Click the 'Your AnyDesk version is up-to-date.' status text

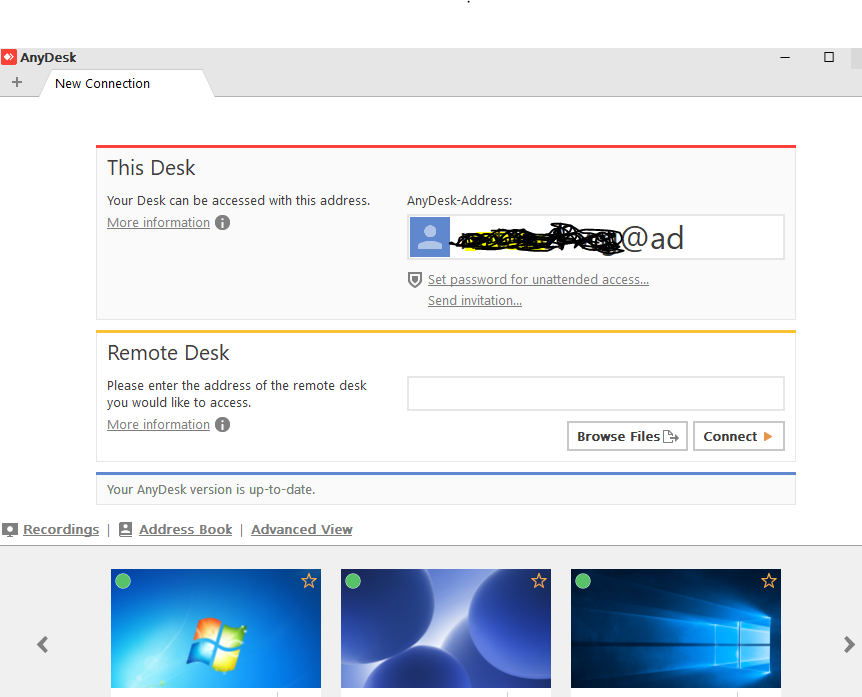coord(211,489)
